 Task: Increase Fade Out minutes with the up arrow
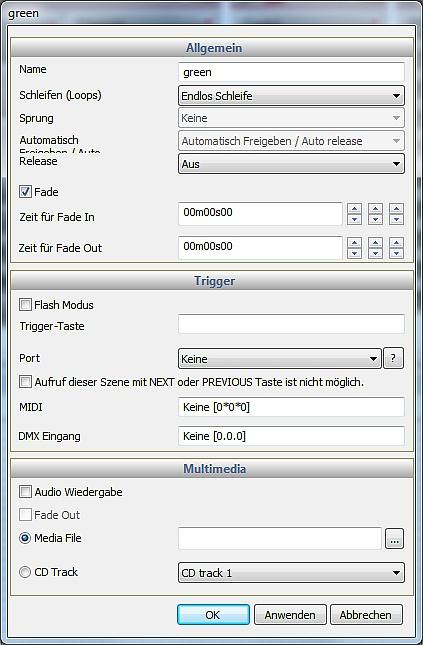(x=354, y=242)
